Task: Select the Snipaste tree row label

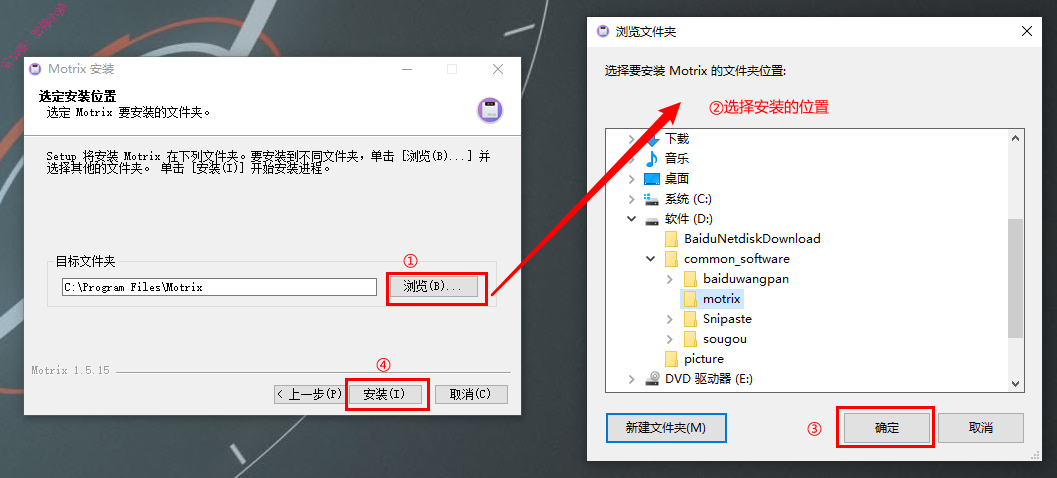Action: pos(727,319)
